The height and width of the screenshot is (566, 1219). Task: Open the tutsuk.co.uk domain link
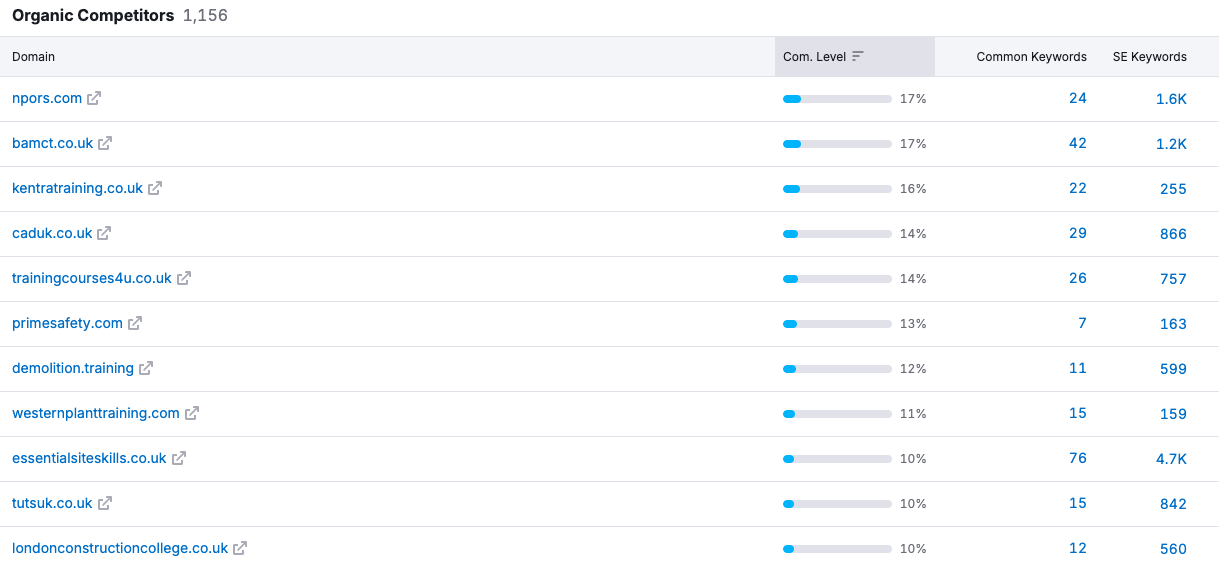pyautogui.click(x=52, y=503)
